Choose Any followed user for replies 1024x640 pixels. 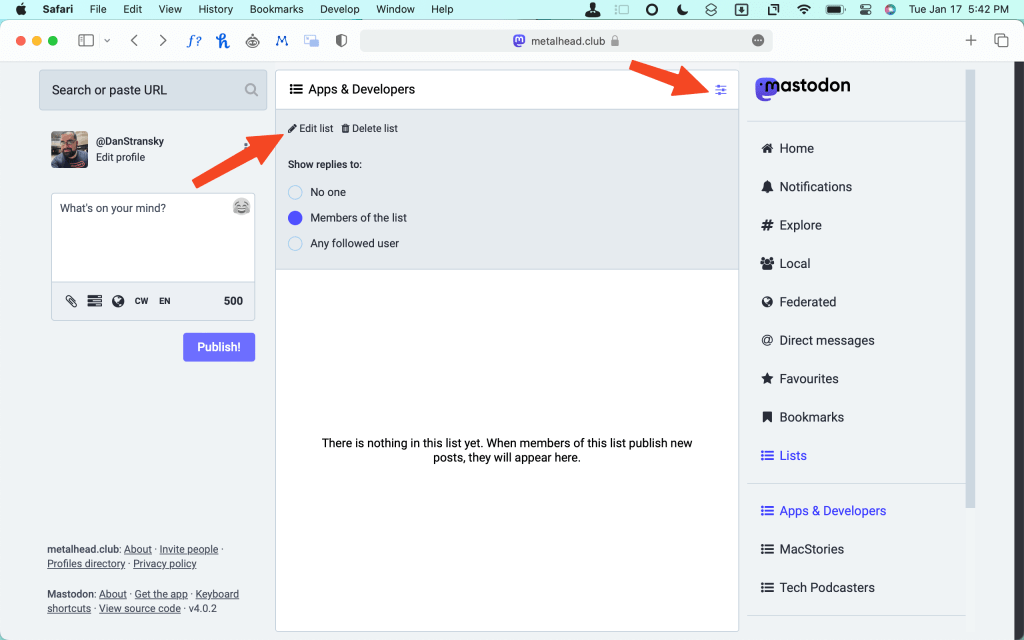pos(295,243)
